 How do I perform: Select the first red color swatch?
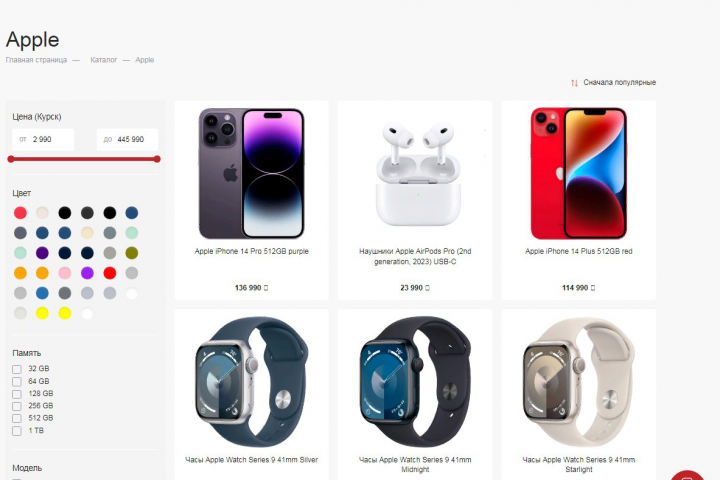pyautogui.click(x=20, y=213)
